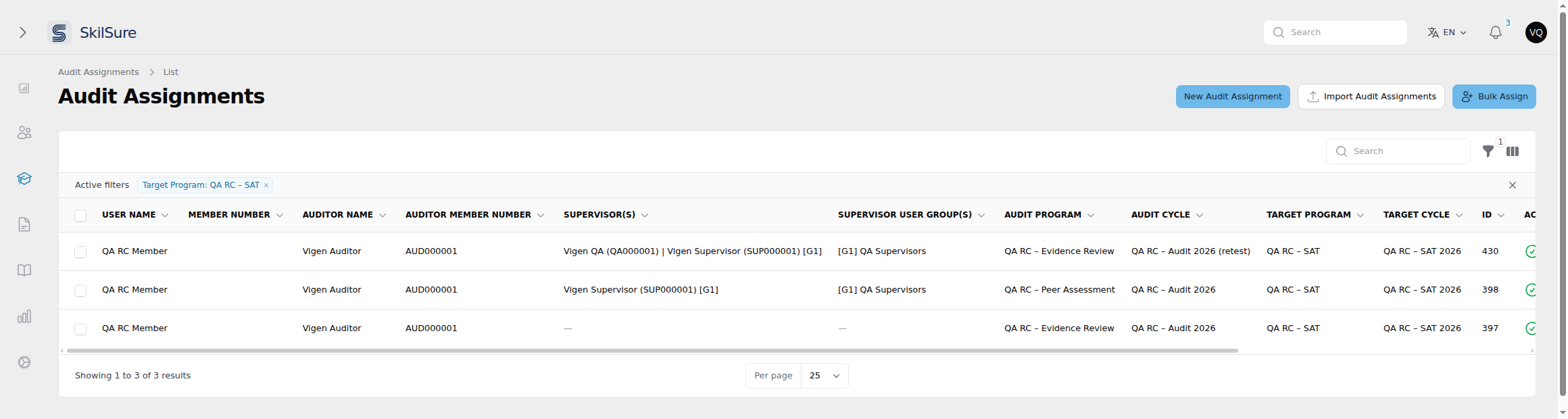Tick the checkbox for row ID 430
The height and width of the screenshot is (419, 1568).
click(x=80, y=252)
